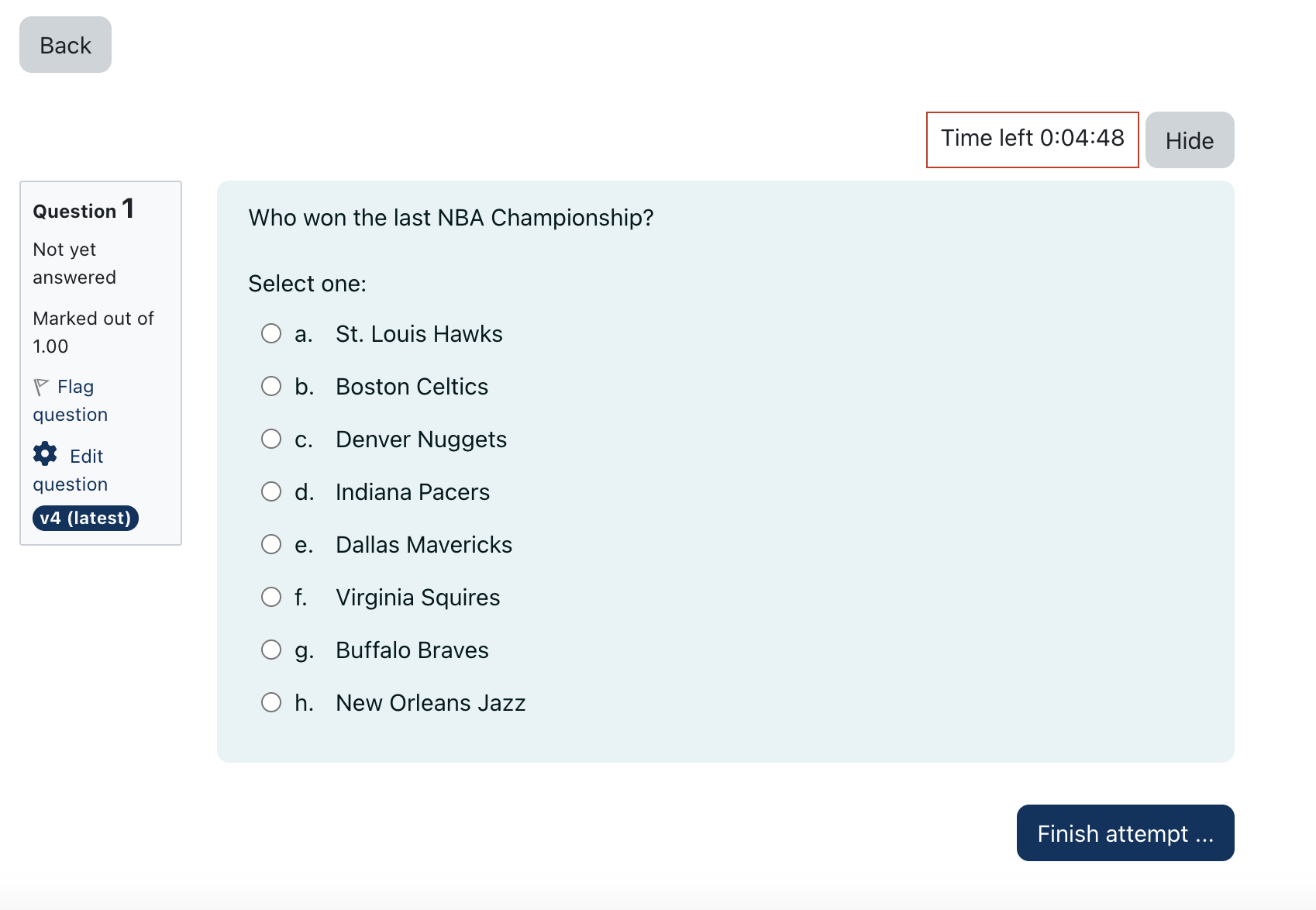Open the Edit question link
Screen dimensions: 1316x910
86,457
